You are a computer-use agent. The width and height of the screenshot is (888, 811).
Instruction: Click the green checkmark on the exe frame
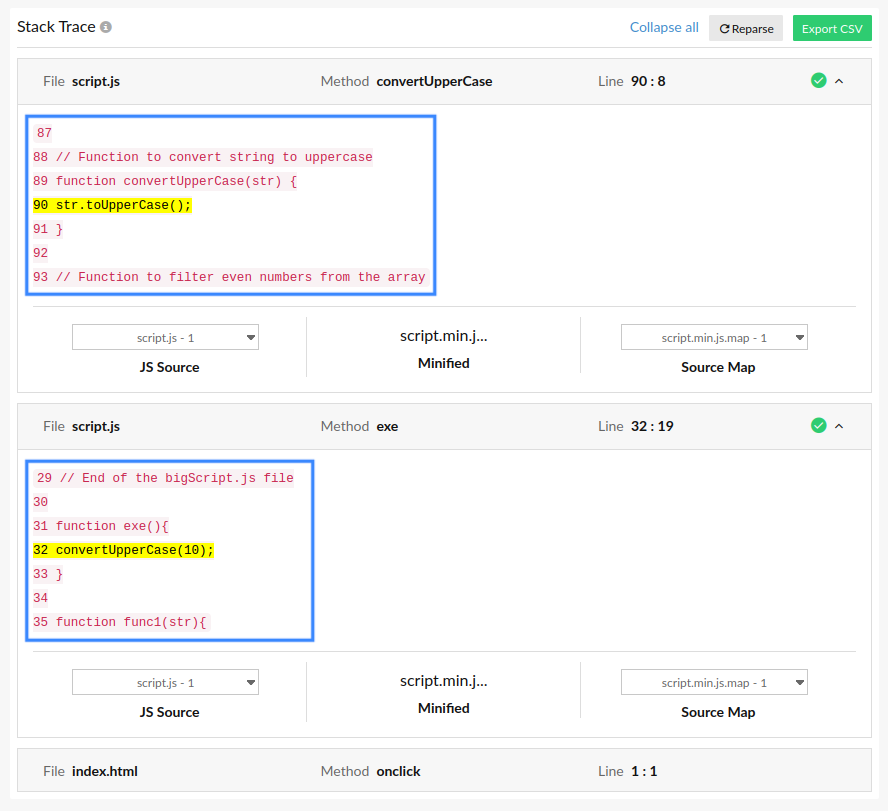tap(819, 425)
